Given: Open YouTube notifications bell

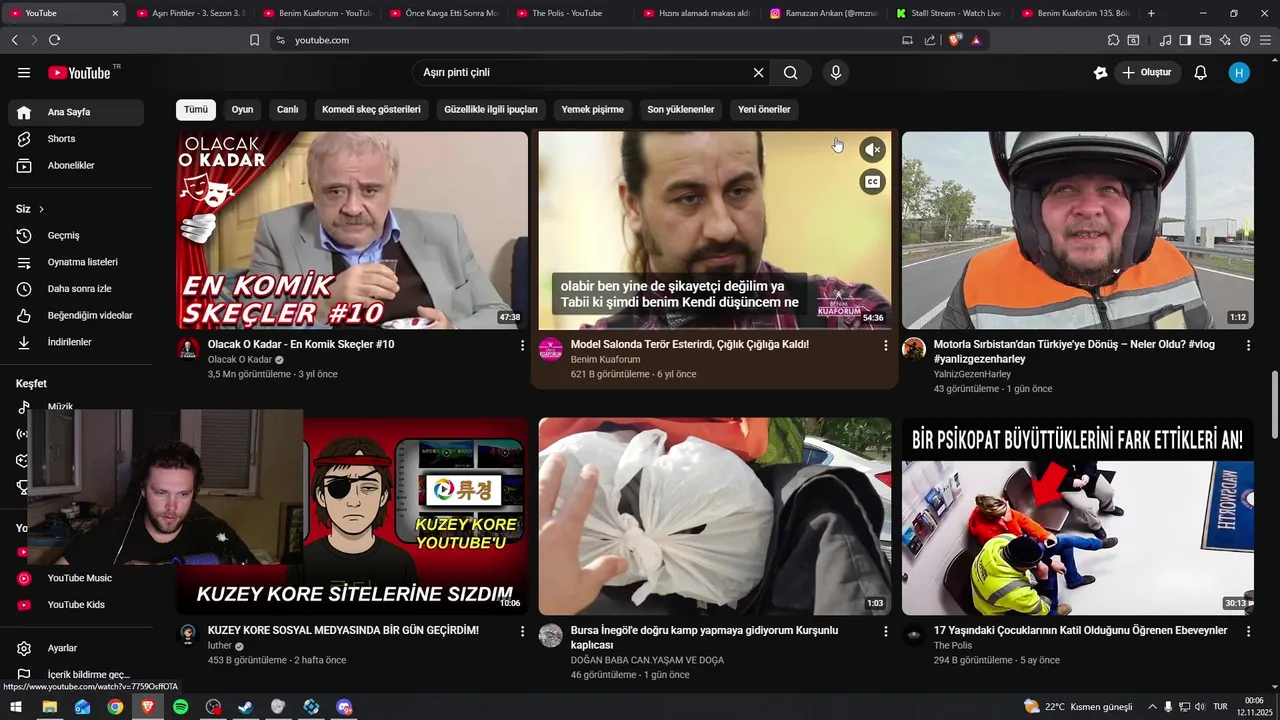Looking at the screenshot, I should click(1201, 72).
